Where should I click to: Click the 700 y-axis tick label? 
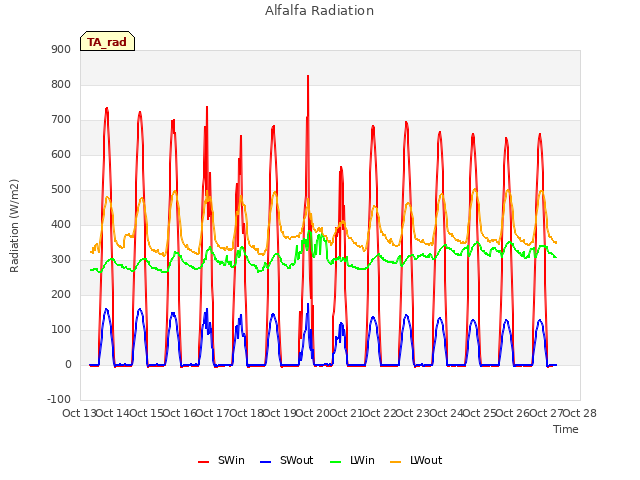[61, 120]
